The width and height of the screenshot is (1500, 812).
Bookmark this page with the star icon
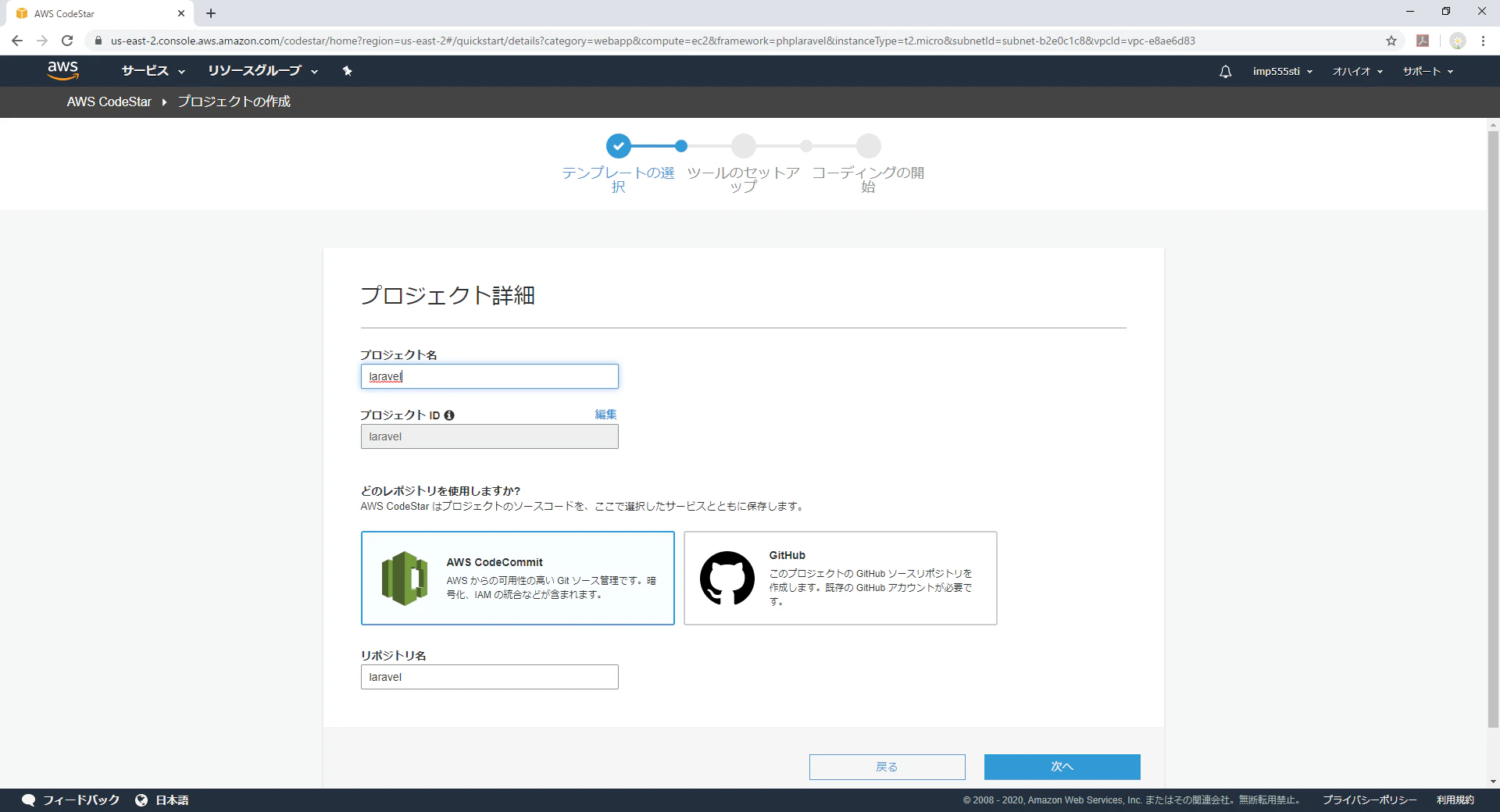point(1391,41)
